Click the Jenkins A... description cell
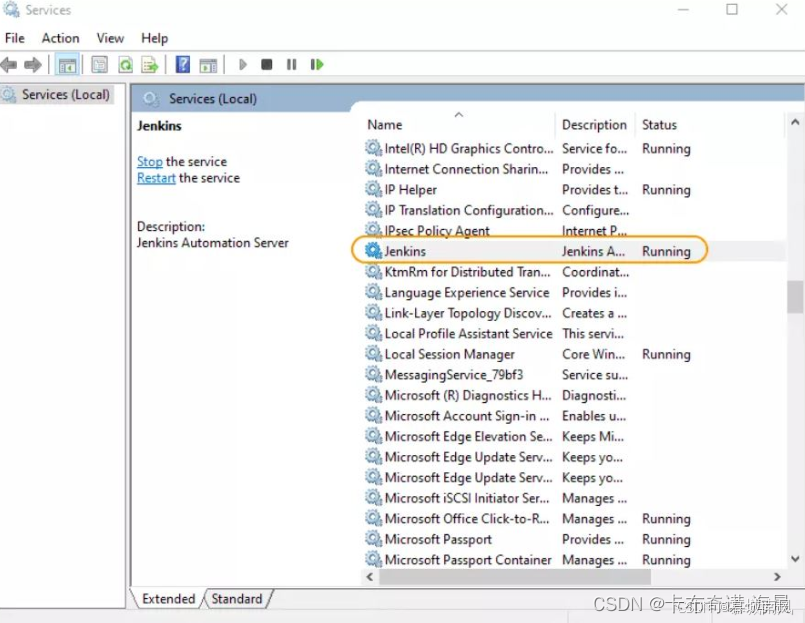 593,251
